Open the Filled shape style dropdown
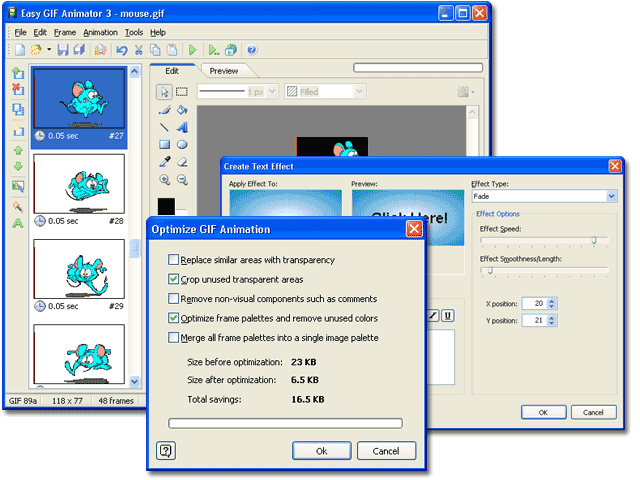Image resolution: width=640 pixels, height=480 pixels. point(320,92)
